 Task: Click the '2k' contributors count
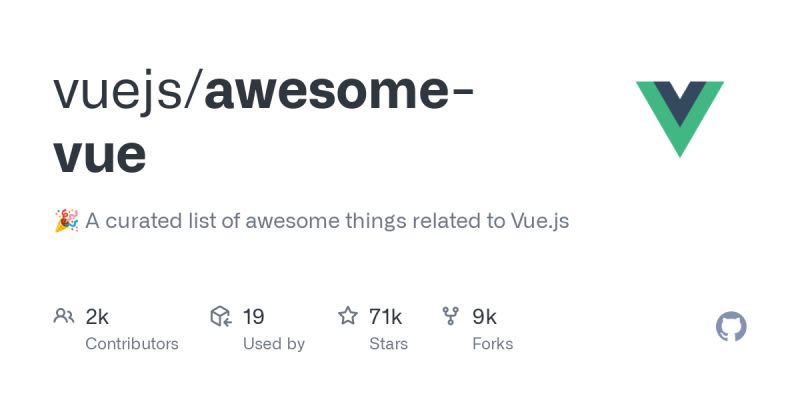tap(97, 317)
